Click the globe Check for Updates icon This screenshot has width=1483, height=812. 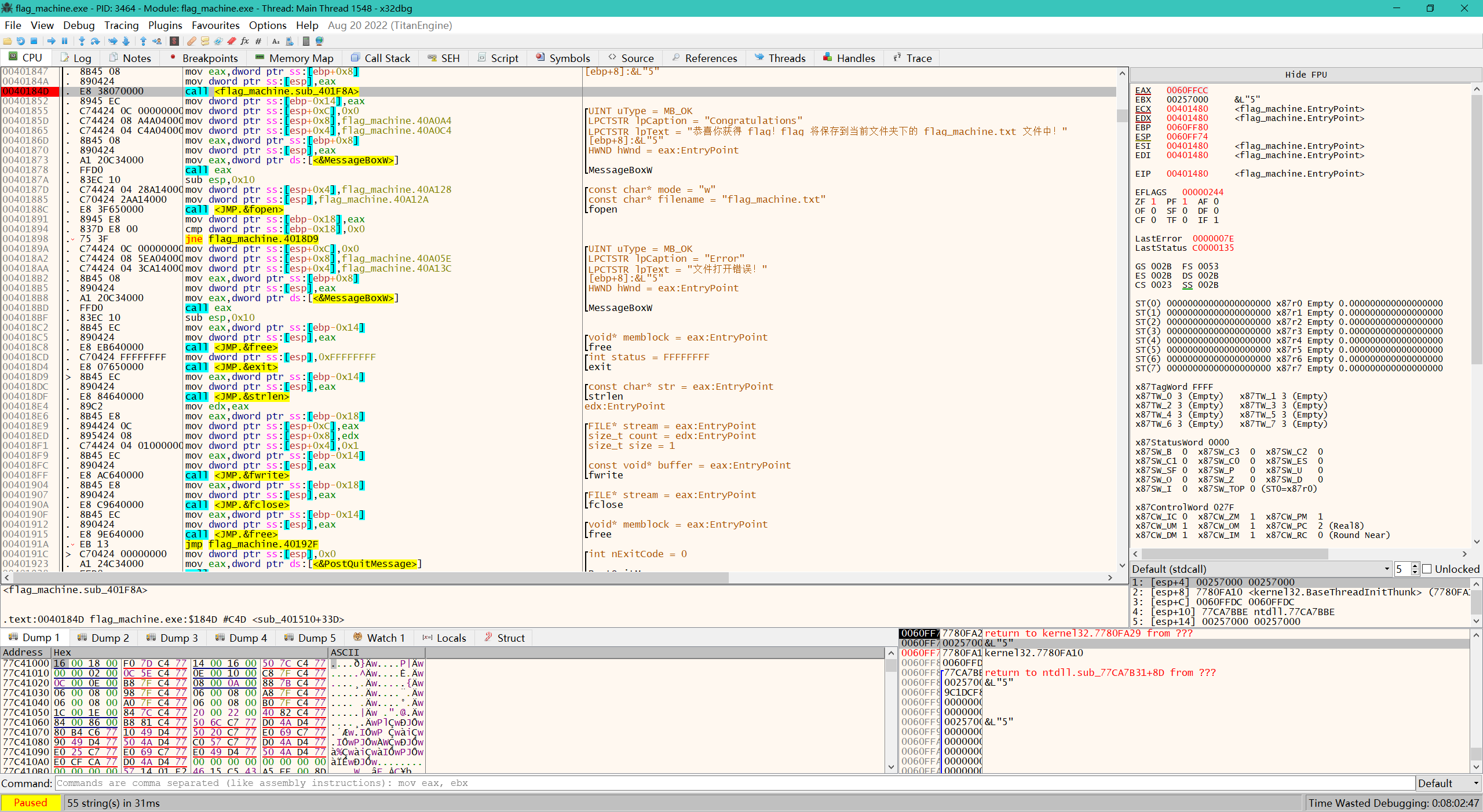point(319,41)
